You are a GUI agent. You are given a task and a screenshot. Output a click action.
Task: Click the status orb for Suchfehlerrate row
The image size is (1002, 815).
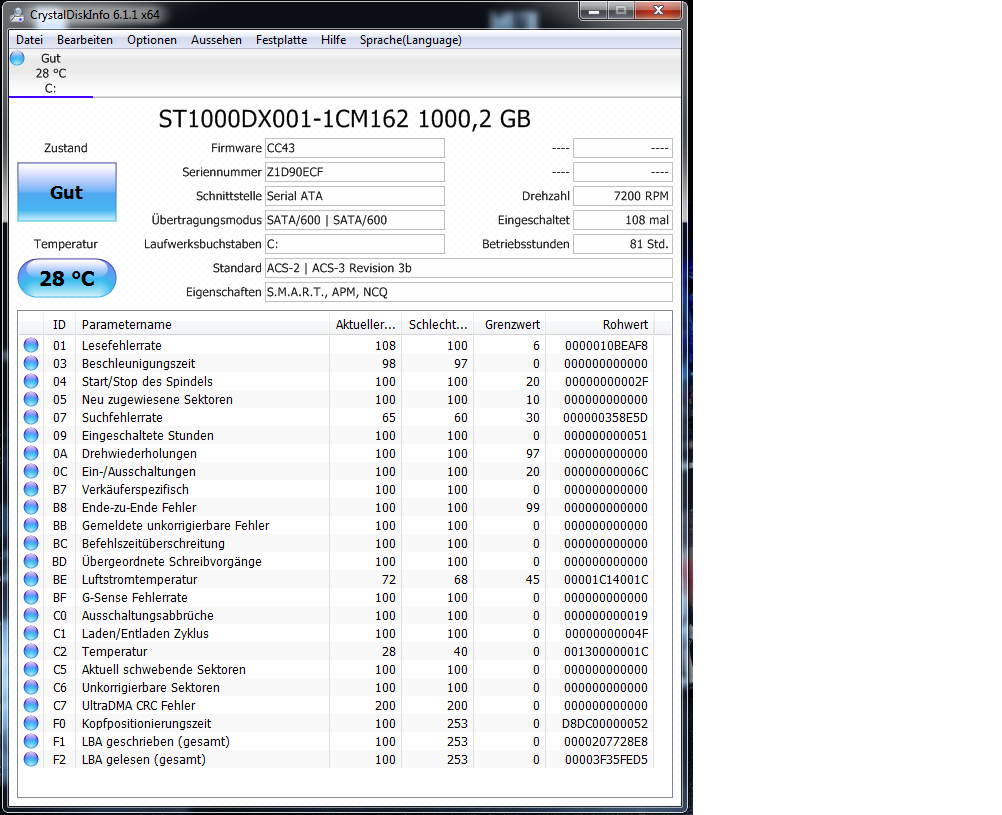click(x=31, y=417)
